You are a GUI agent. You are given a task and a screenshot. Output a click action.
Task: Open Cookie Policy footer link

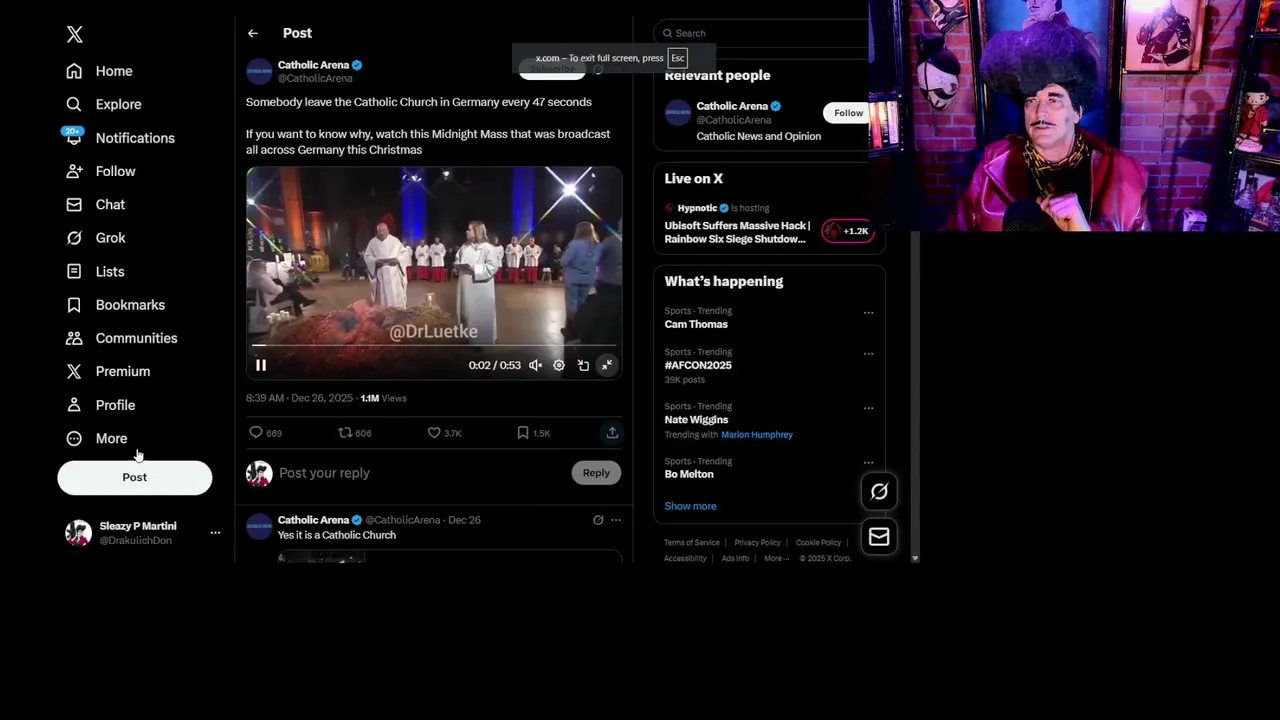click(x=818, y=543)
